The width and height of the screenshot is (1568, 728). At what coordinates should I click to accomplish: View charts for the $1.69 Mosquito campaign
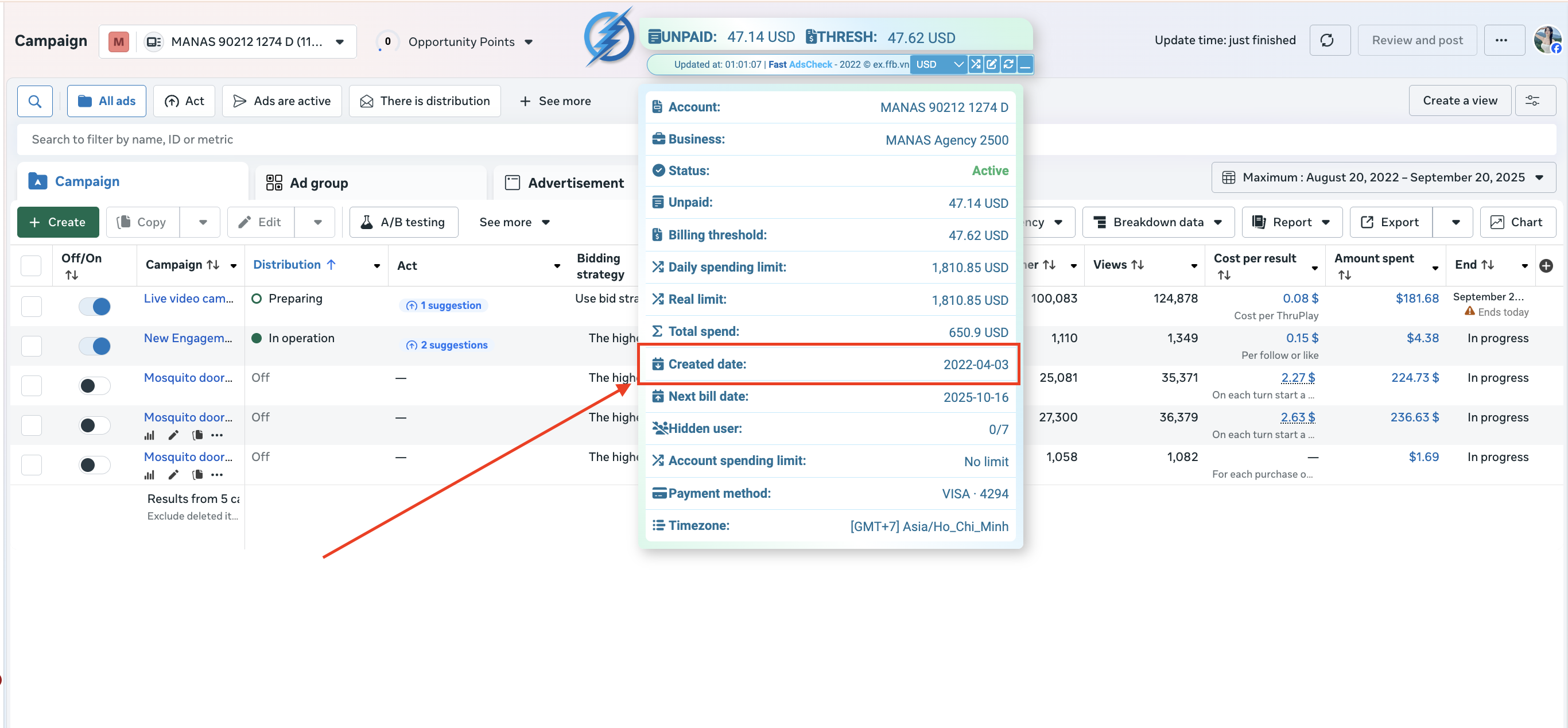(149, 474)
